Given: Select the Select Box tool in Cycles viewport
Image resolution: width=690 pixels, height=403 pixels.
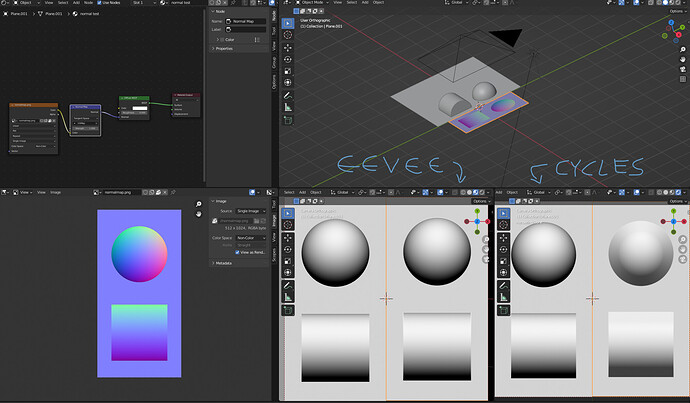Looking at the screenshot, I should [x=503, y=213].
